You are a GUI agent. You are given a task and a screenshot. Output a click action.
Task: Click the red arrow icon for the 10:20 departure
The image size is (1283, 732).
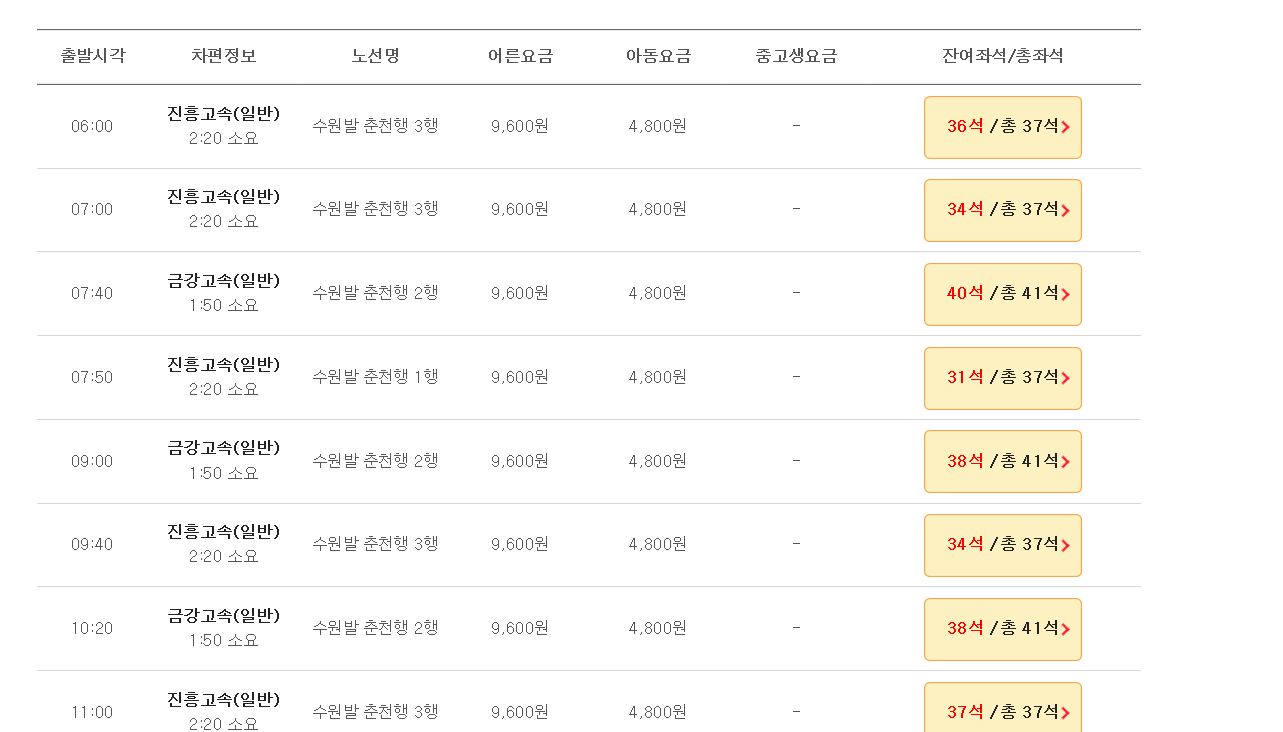tap(1066, 630)
